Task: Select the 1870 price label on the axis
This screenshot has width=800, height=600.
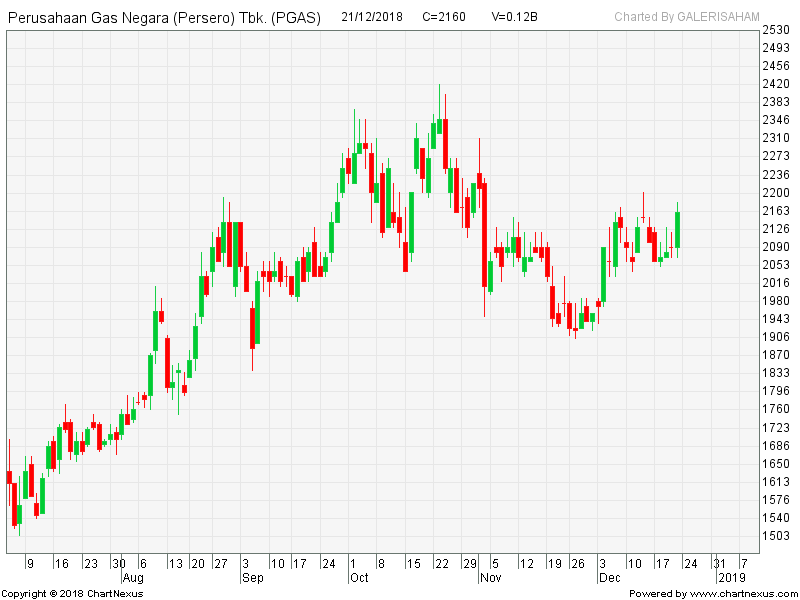Action: click(x=776, y=355)
